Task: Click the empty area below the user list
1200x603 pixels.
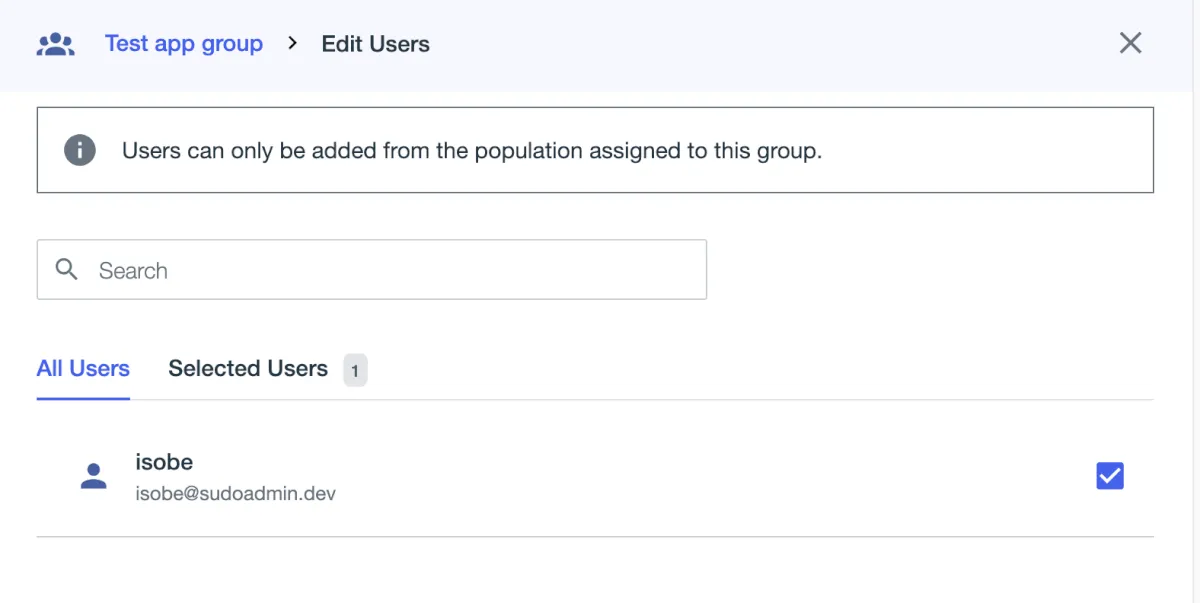Action: (600, 572)
